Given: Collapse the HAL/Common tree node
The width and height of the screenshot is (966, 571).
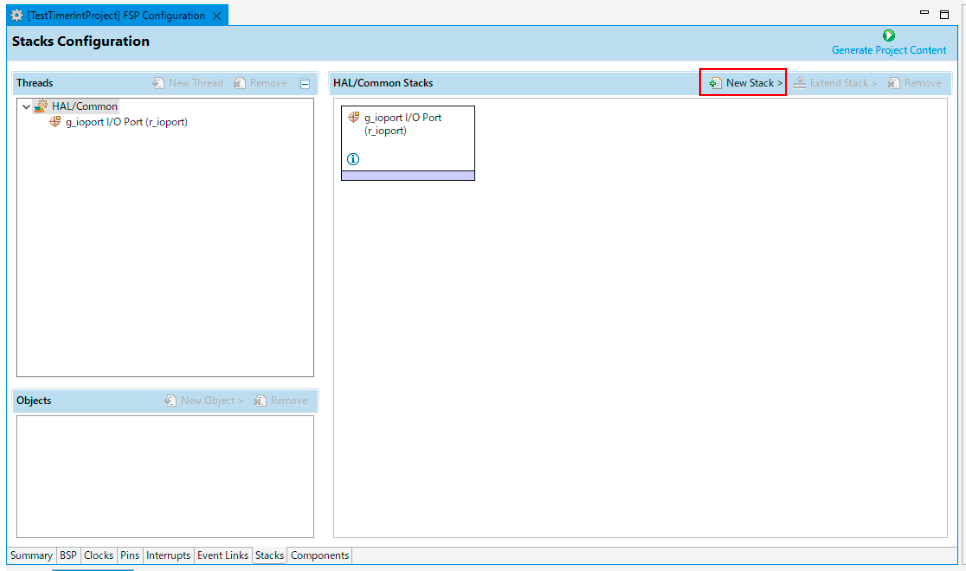Looking at the screenshot, I should coord(26,107).
